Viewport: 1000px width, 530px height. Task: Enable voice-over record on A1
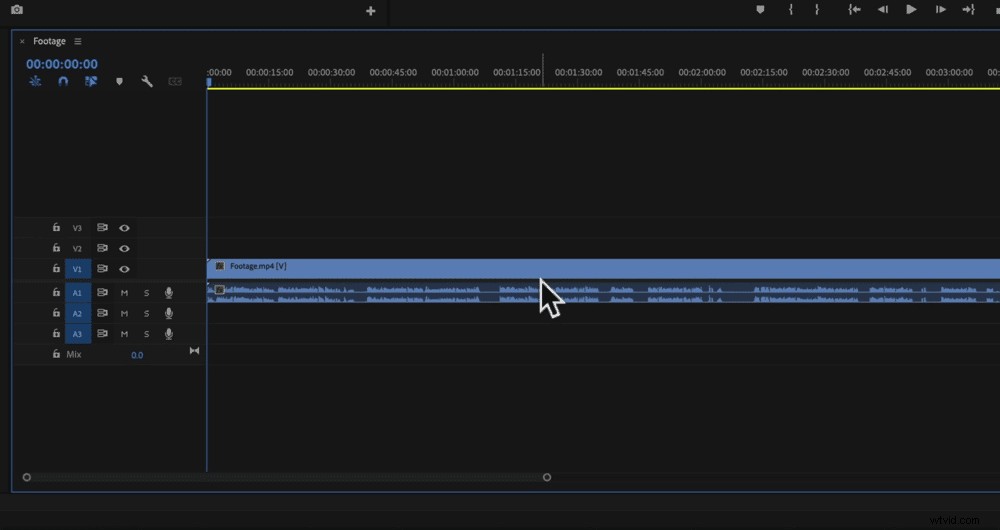[169, 293]
